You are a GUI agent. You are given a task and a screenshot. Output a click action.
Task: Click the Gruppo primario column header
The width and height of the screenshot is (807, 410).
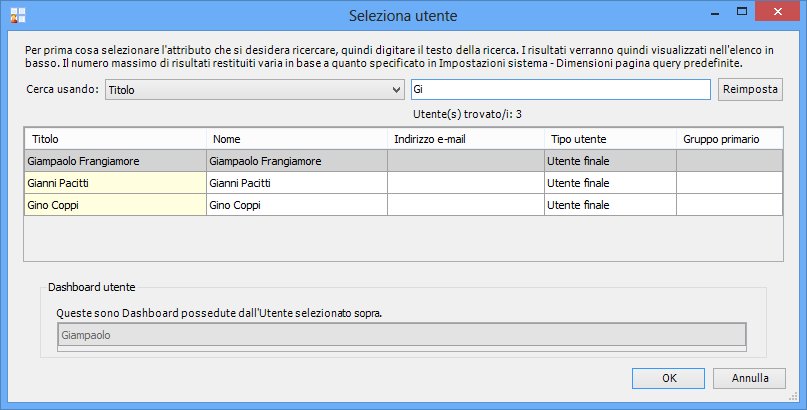(728, 138)
